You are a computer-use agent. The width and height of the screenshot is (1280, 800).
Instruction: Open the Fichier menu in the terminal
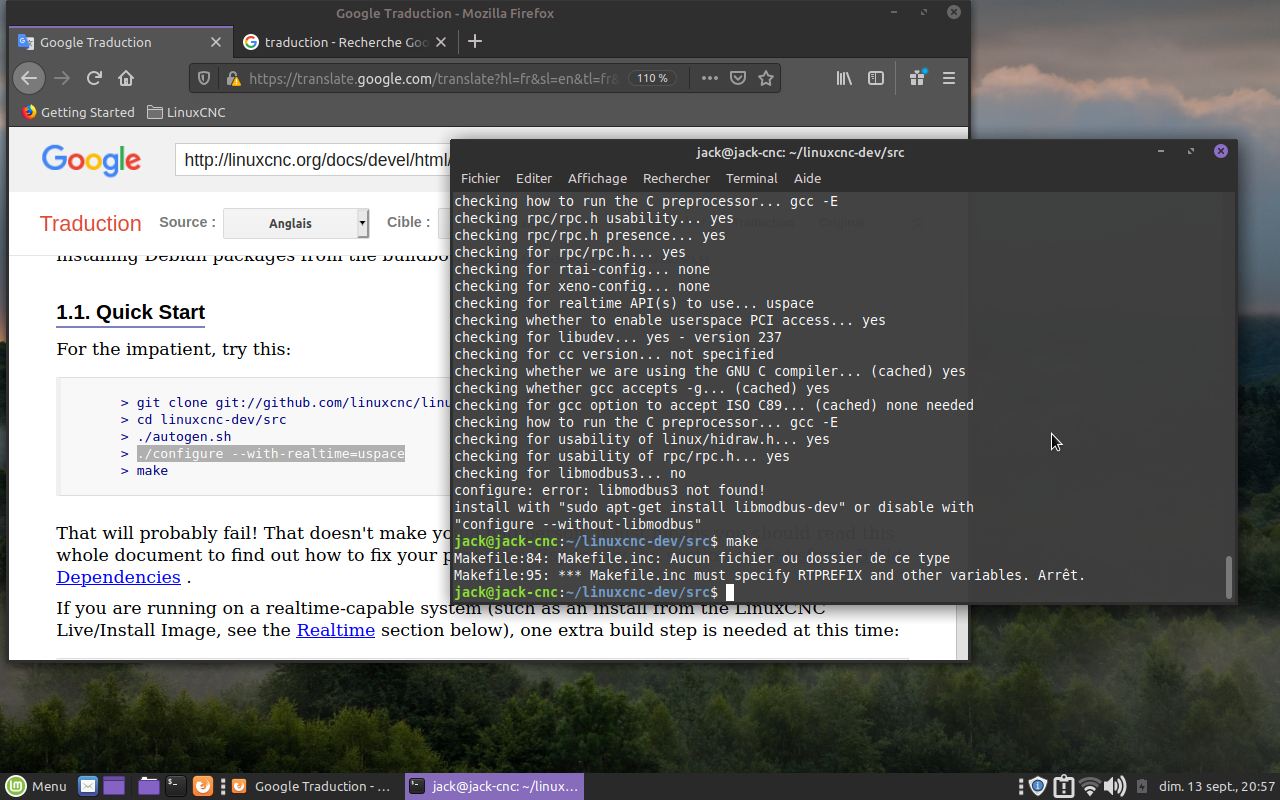480,178
